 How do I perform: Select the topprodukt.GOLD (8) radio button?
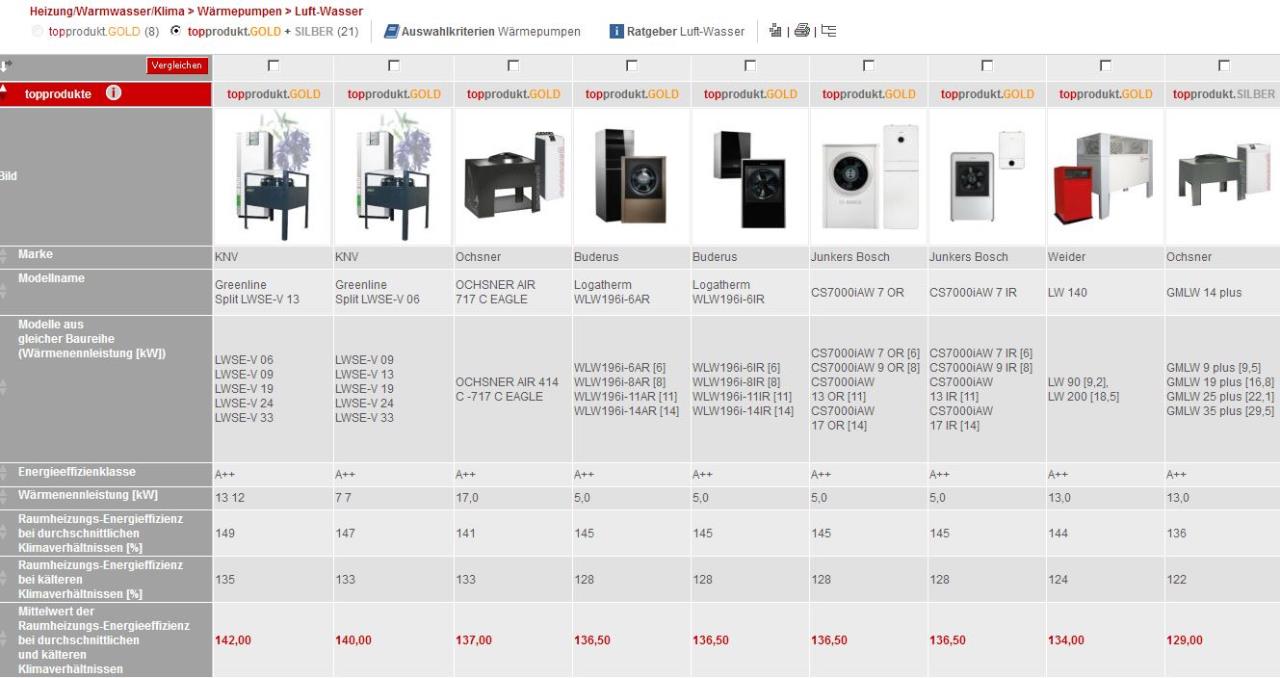click(38, 31)
